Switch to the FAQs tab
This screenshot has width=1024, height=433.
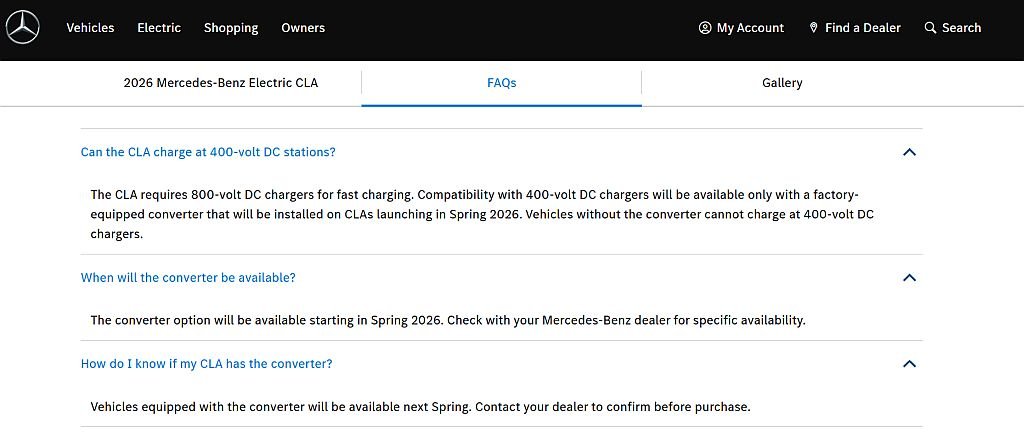tap(502, 83)
